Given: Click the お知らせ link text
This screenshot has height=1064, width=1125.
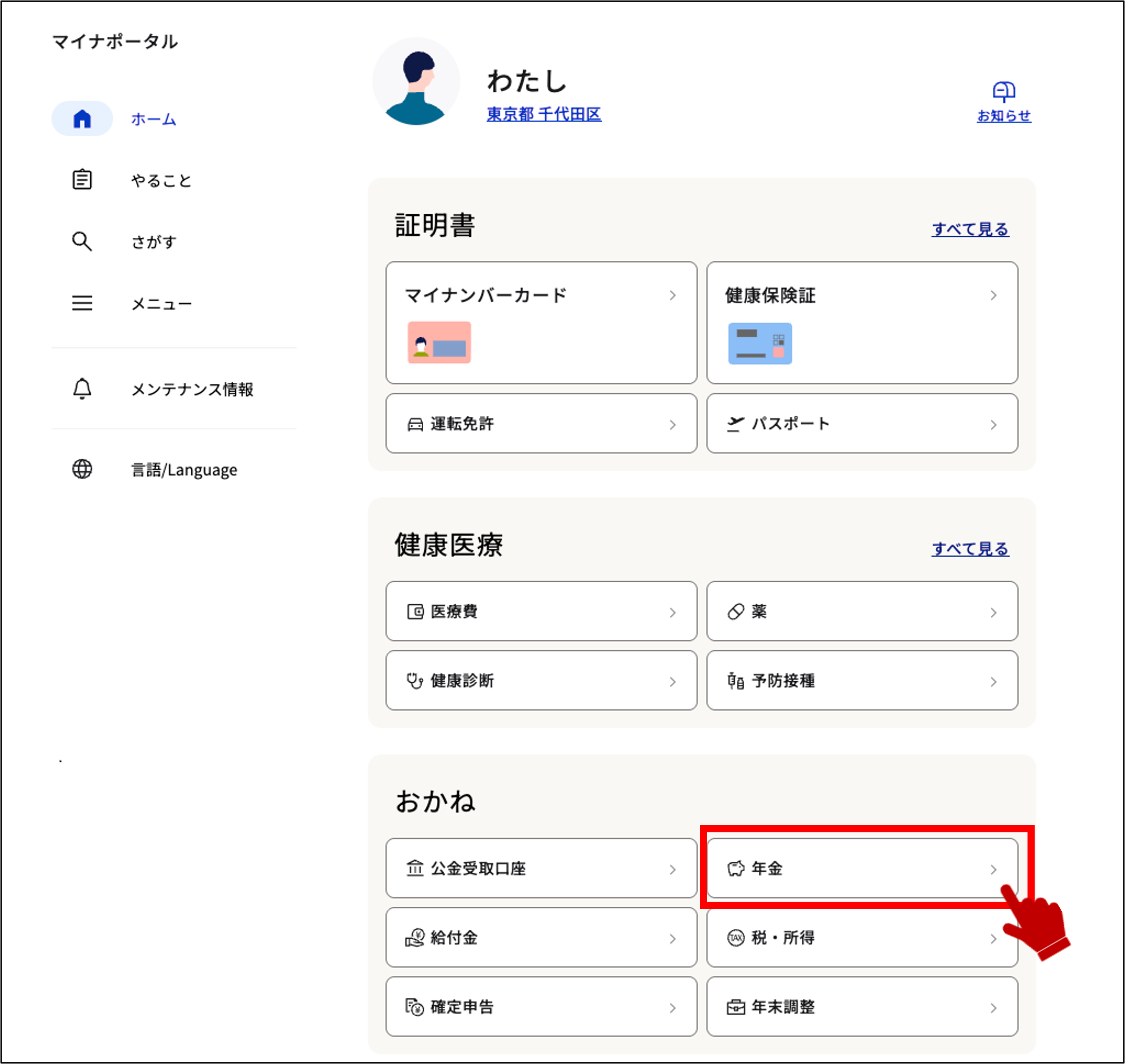Looking at the screenshot, I should tap(1004, 116).
